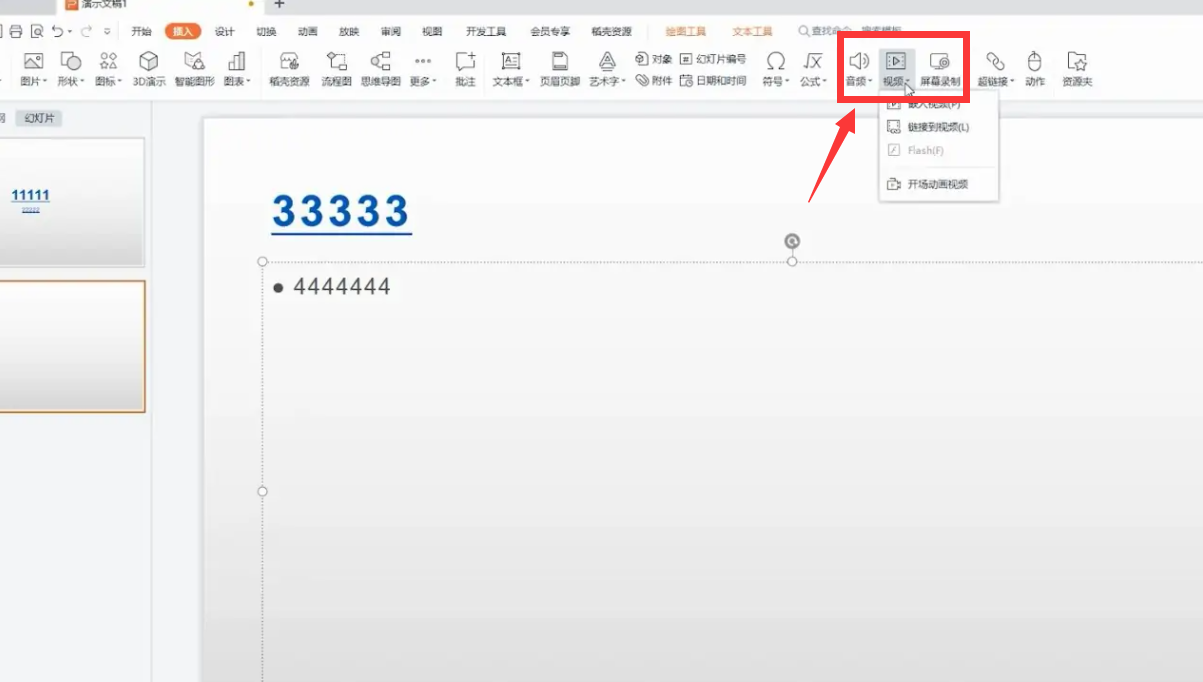Expand the 图表 dropdown arrow
1203x682 pixels.
pyautogui.click(x=249, y=82)
